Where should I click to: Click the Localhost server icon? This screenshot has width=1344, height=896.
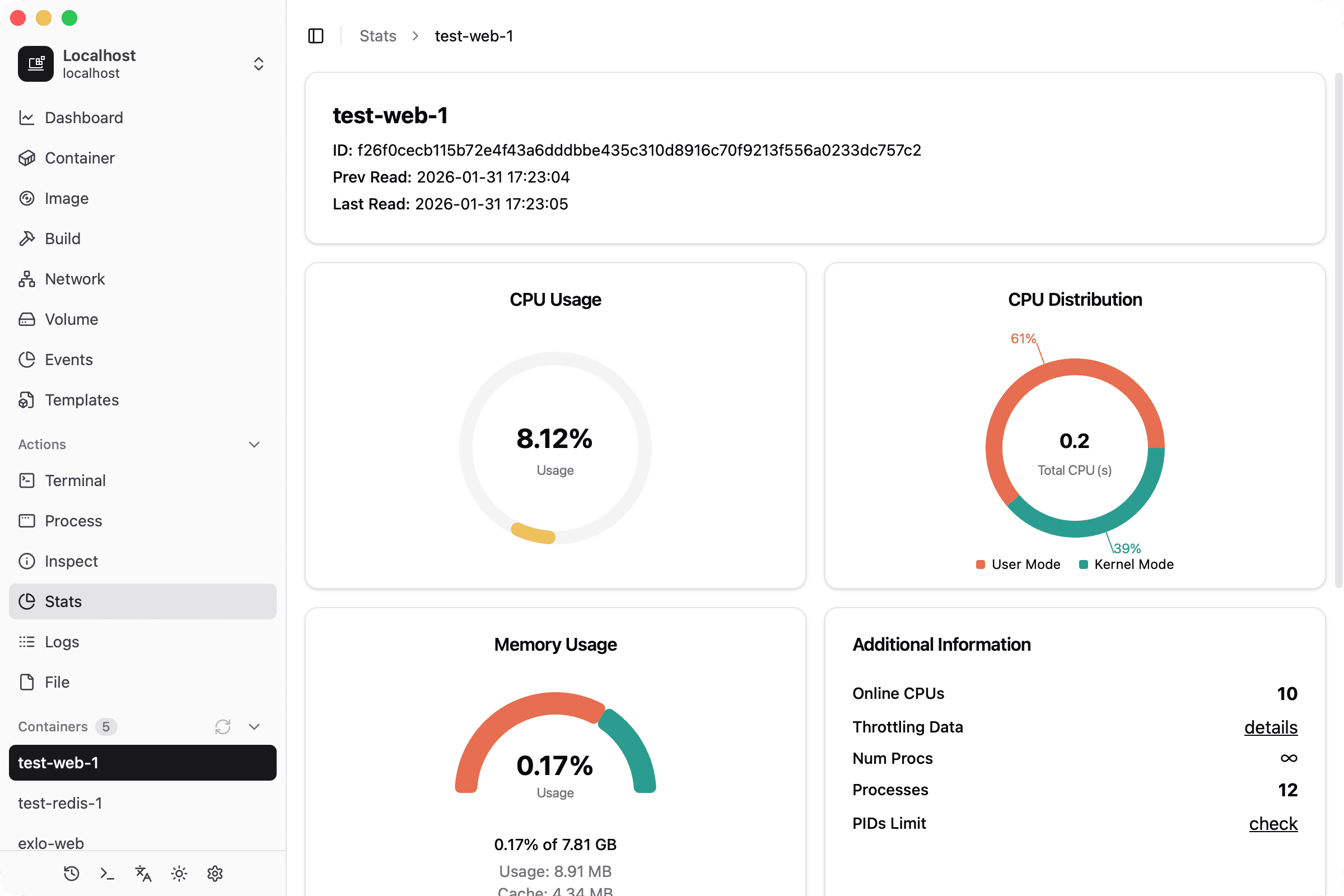click(x=35, y=63)
